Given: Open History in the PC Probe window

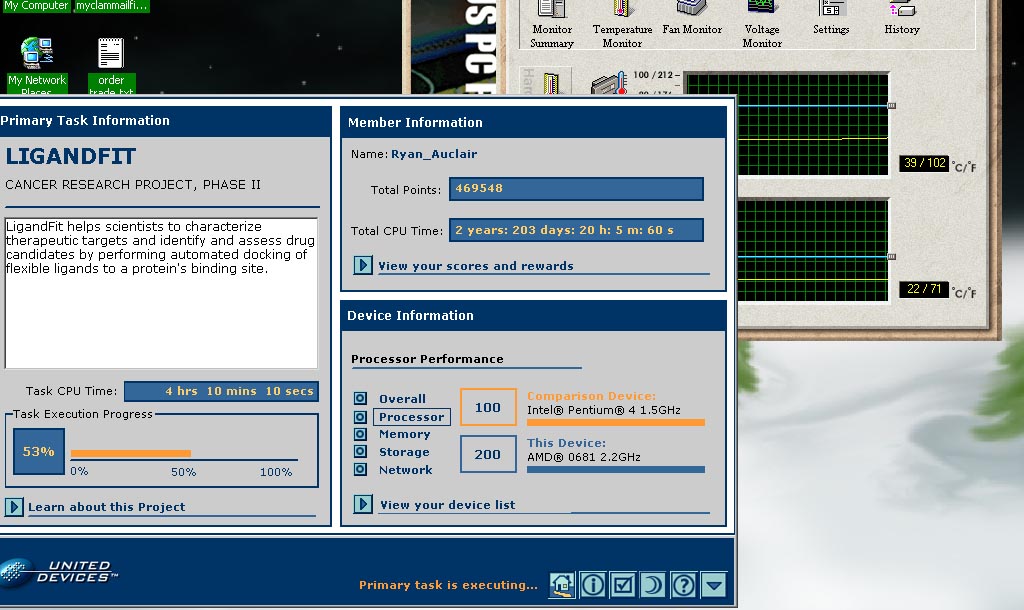Looking at the screenshot, I should [x=902, y=18].
